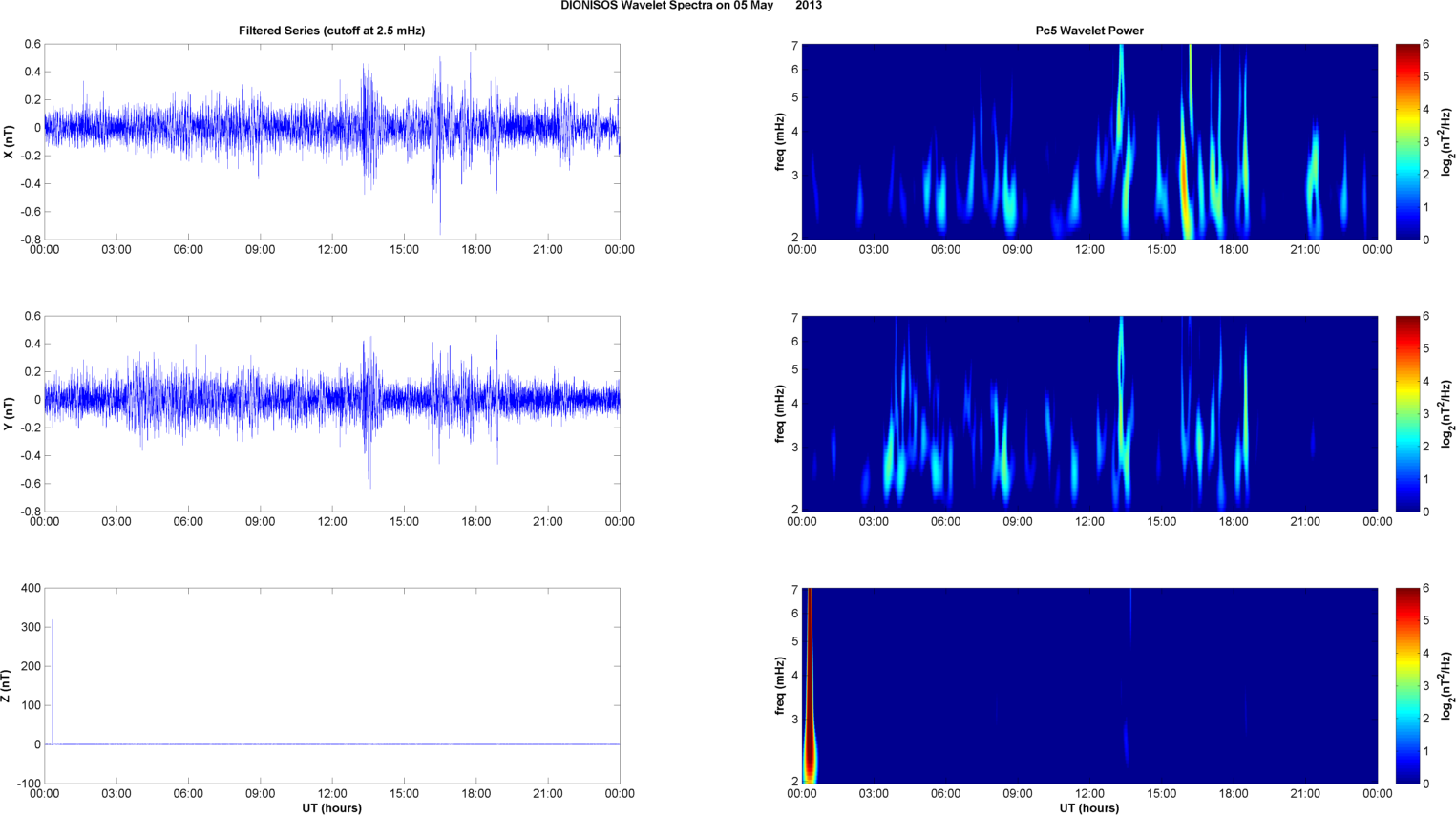
Task: Click the colorbar beside the X wavelet spectrum
Action: [x=1407, y=141]
